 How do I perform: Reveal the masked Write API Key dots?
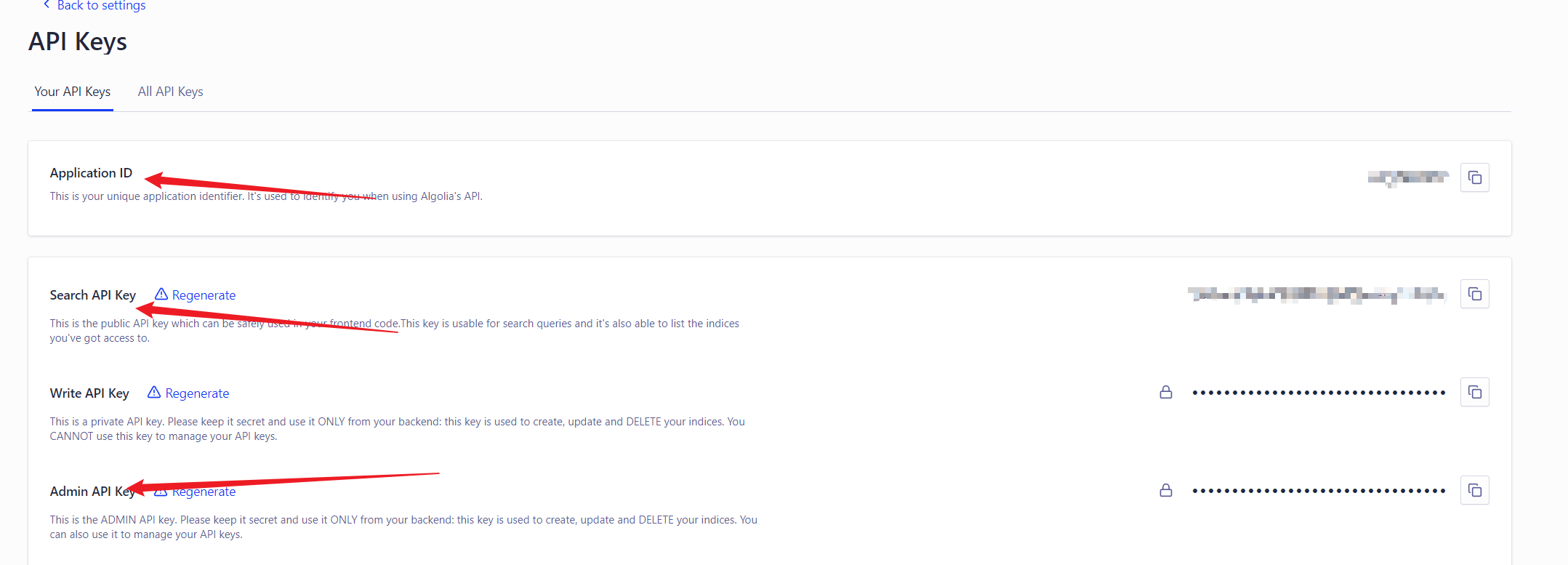pyautogui.click(x=1318, y=393)
